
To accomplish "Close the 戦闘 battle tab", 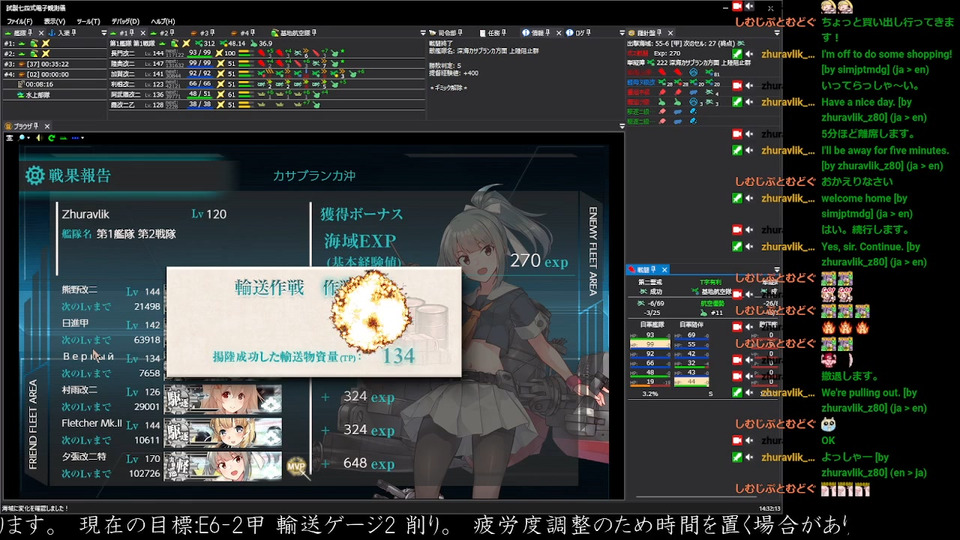I will (x=664, y=269).
